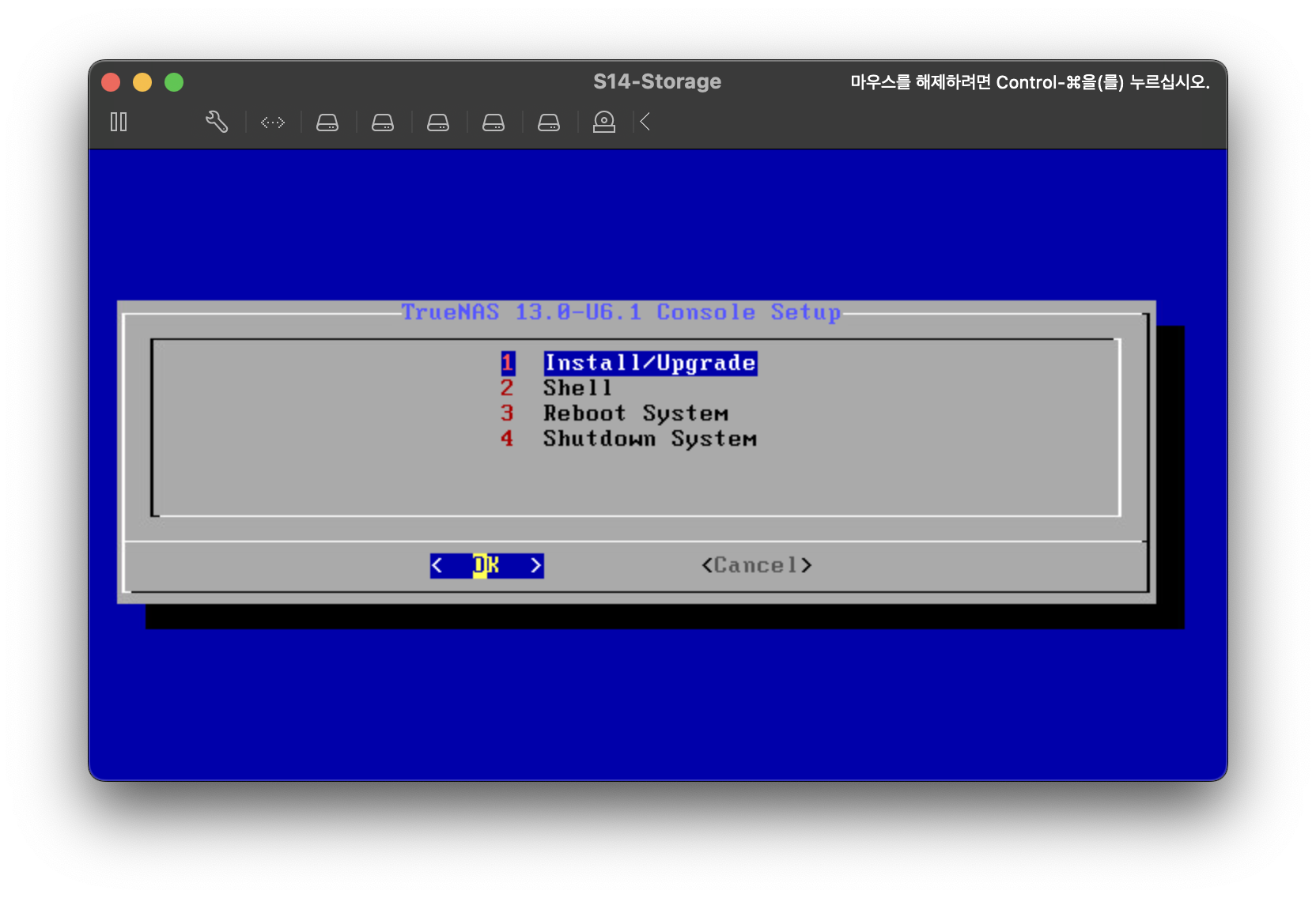Click the CD/DVD drive toolbar icon
Screen dimensions: 1316x898
(604, 122)
